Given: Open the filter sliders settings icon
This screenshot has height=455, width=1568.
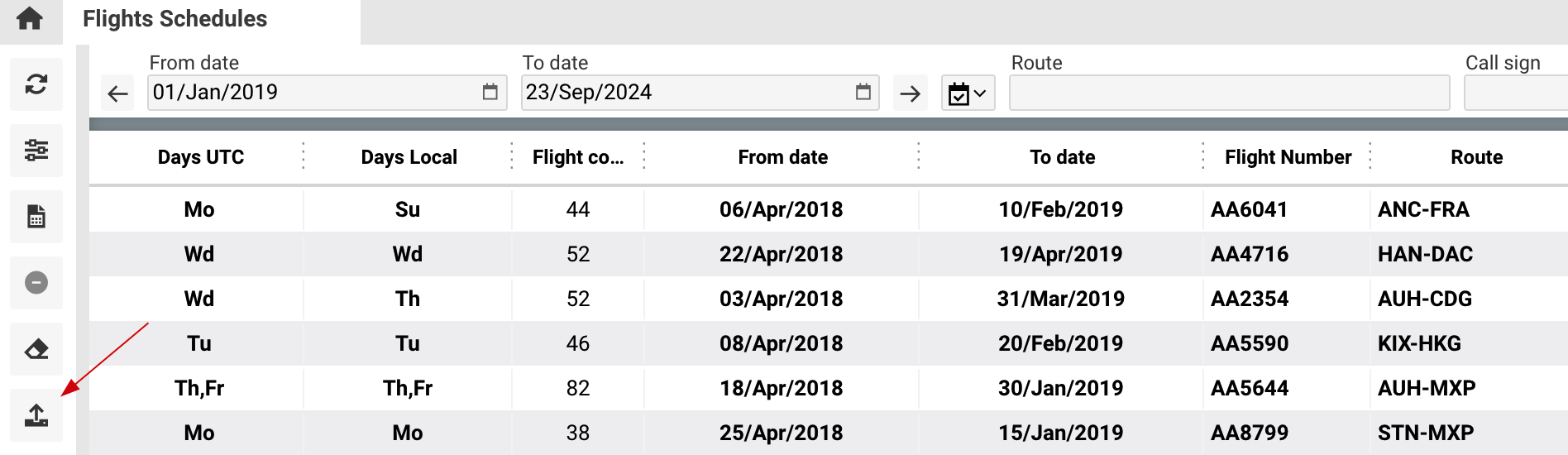Looking at the screenshot, I should [36, 150].
